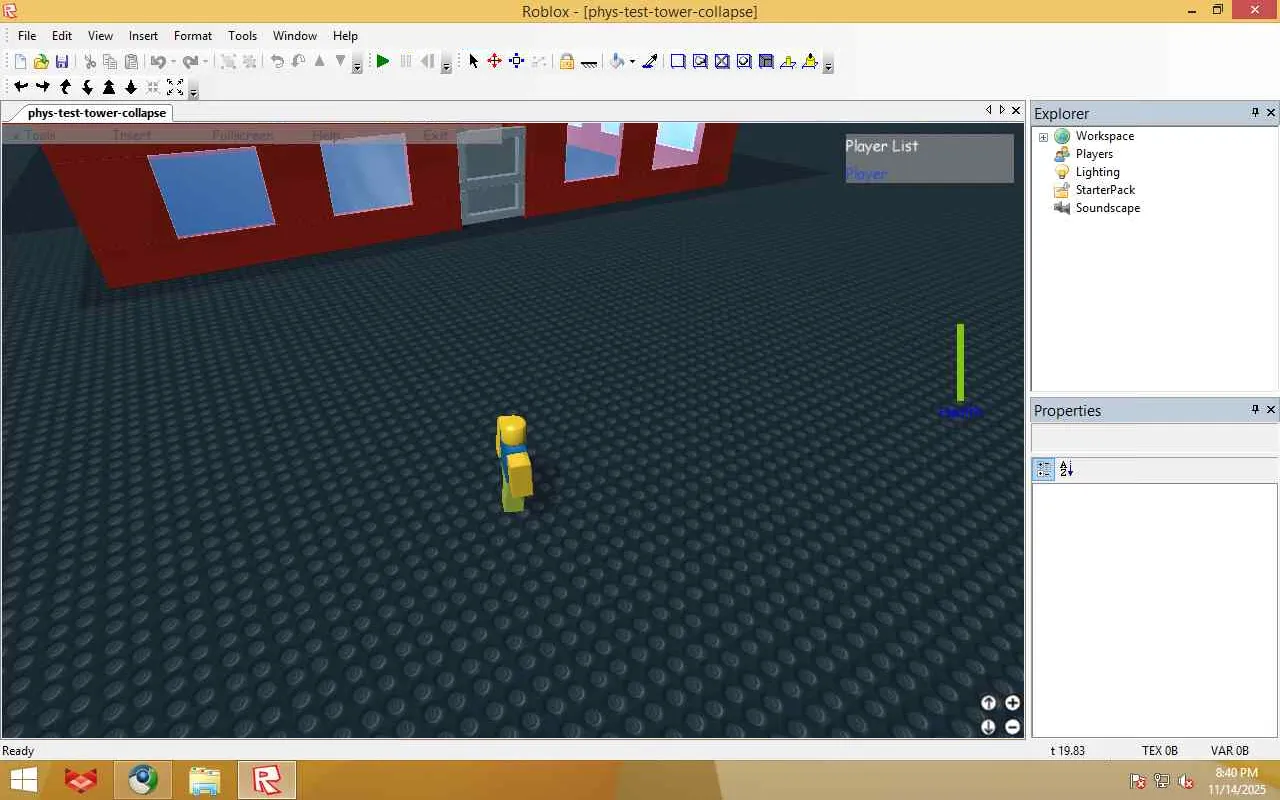Select the red four-arrow move tool

coord(494,61)
